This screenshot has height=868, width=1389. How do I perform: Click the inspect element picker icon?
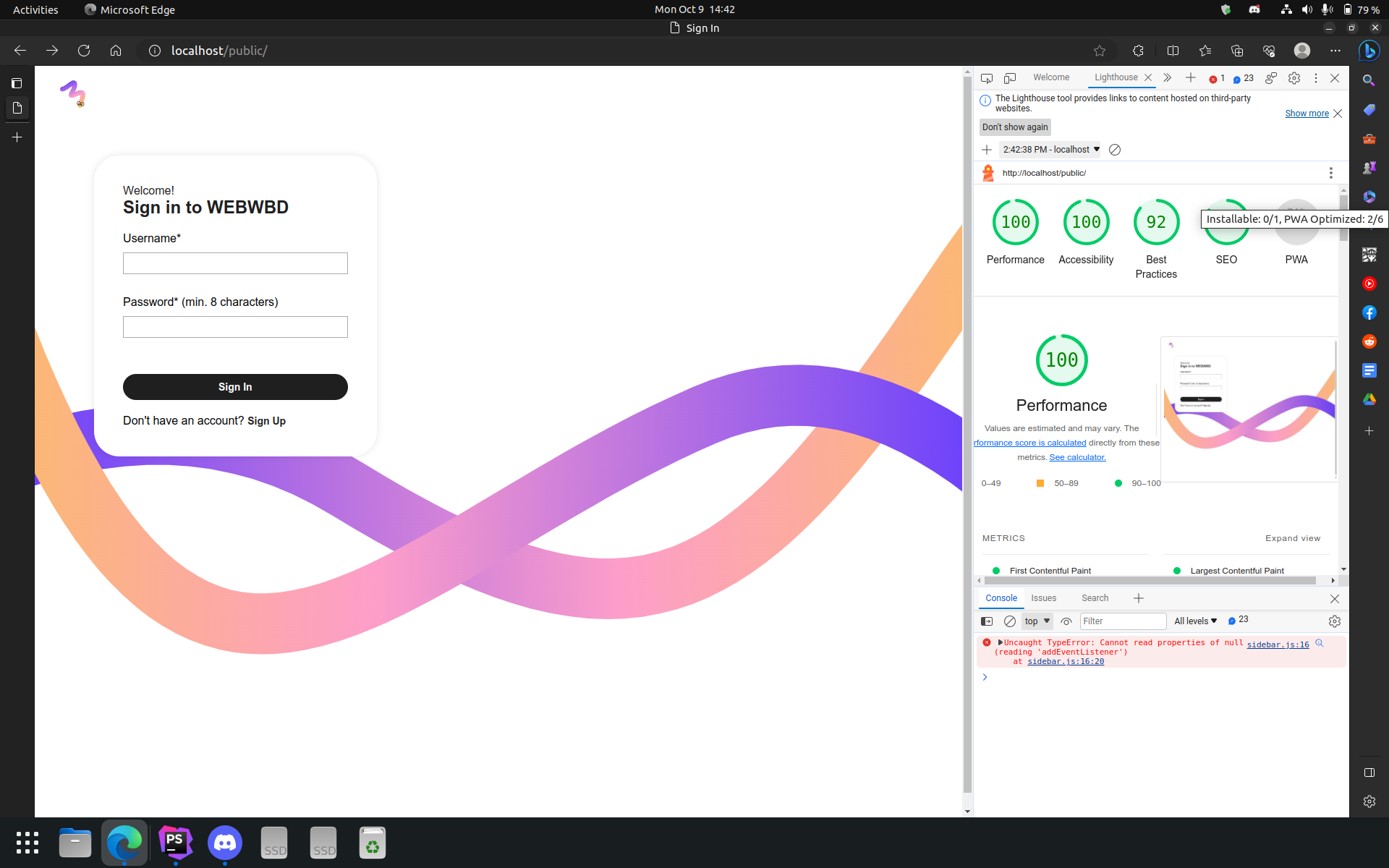[x=987, y=78]
